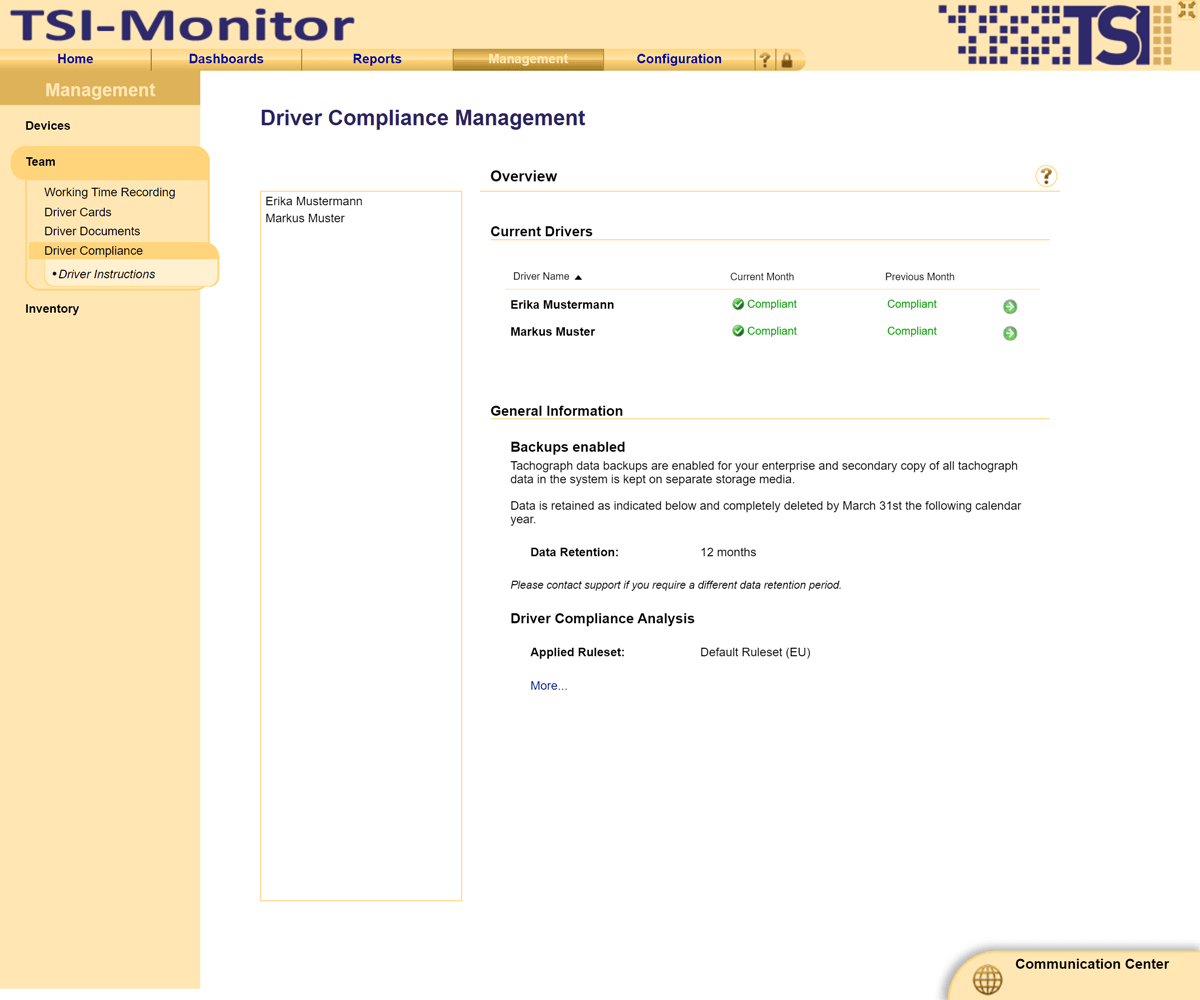Click the Current Month column header

(762, 277)
